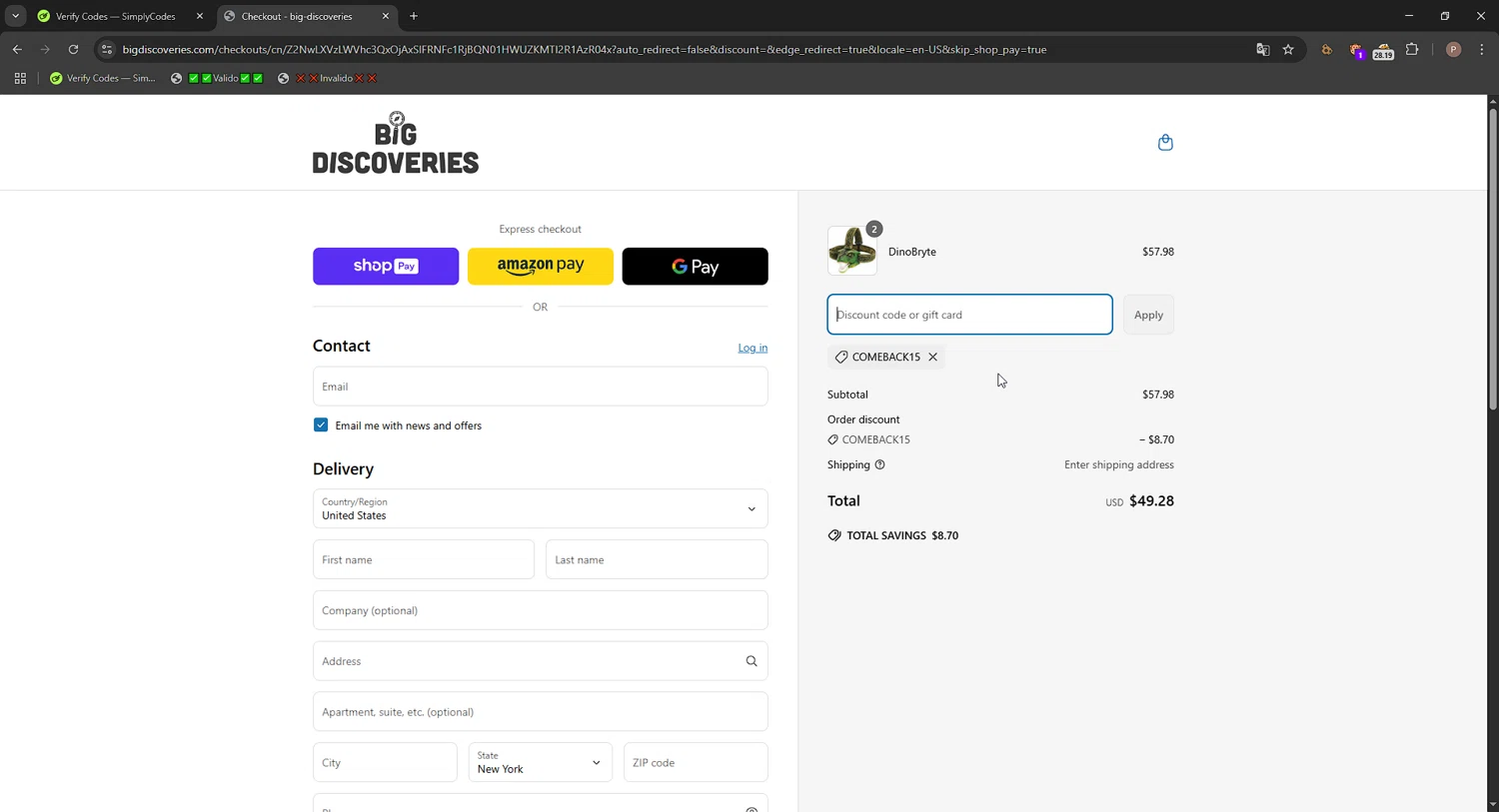Screen dimensions: 1499x812
Task: Click the TOTAL SAVINGS $8.70 text
Action: [902, 535]
